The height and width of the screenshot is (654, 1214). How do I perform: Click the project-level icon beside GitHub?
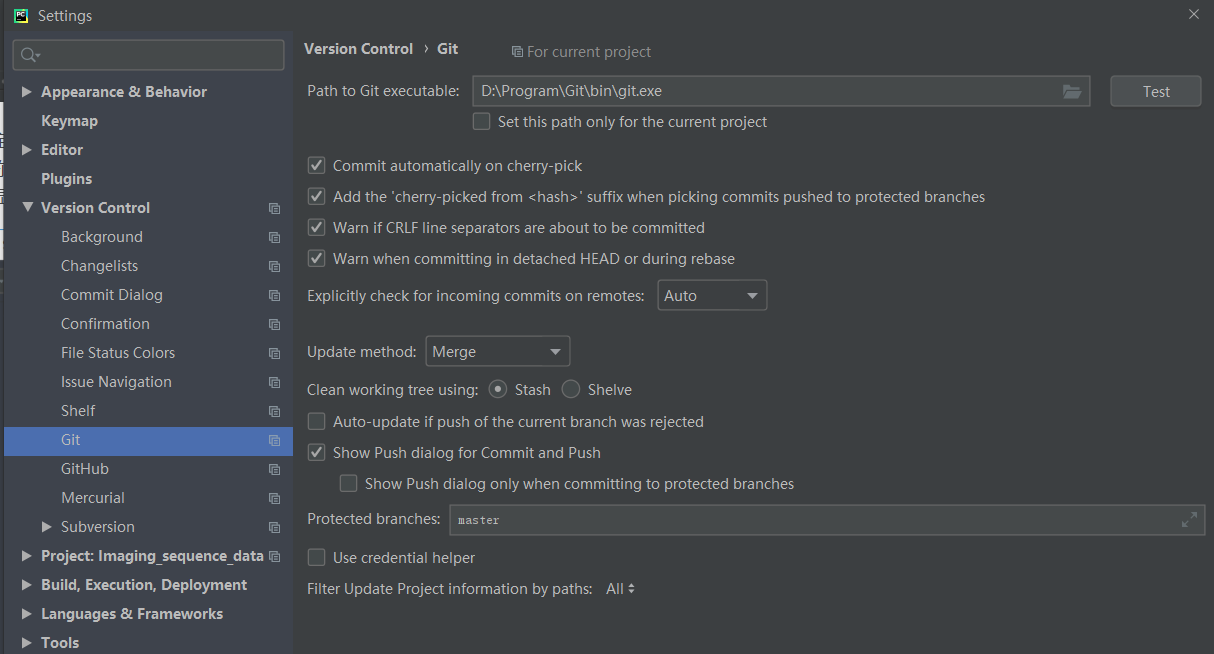(x=274, y=470)
